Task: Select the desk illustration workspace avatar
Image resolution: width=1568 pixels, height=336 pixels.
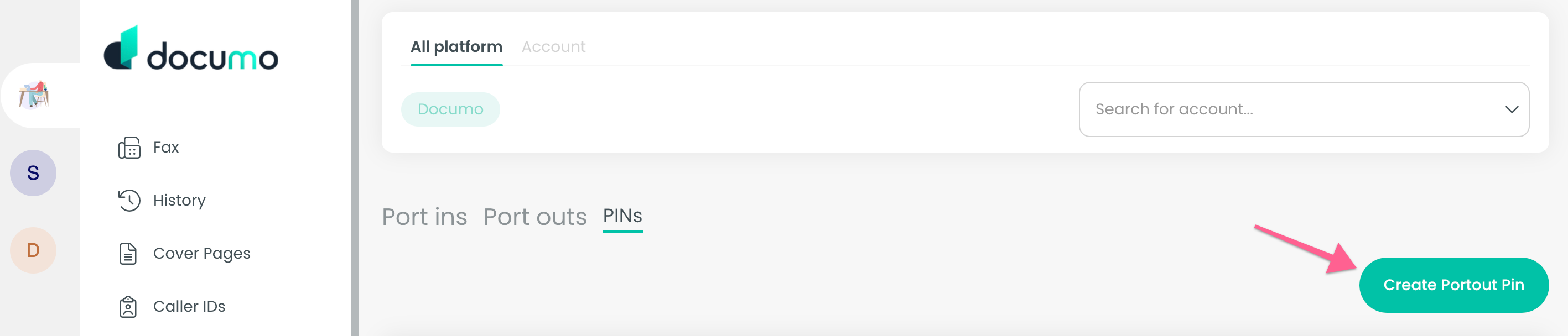Action: pyautogui.click(x=34, y=94)
